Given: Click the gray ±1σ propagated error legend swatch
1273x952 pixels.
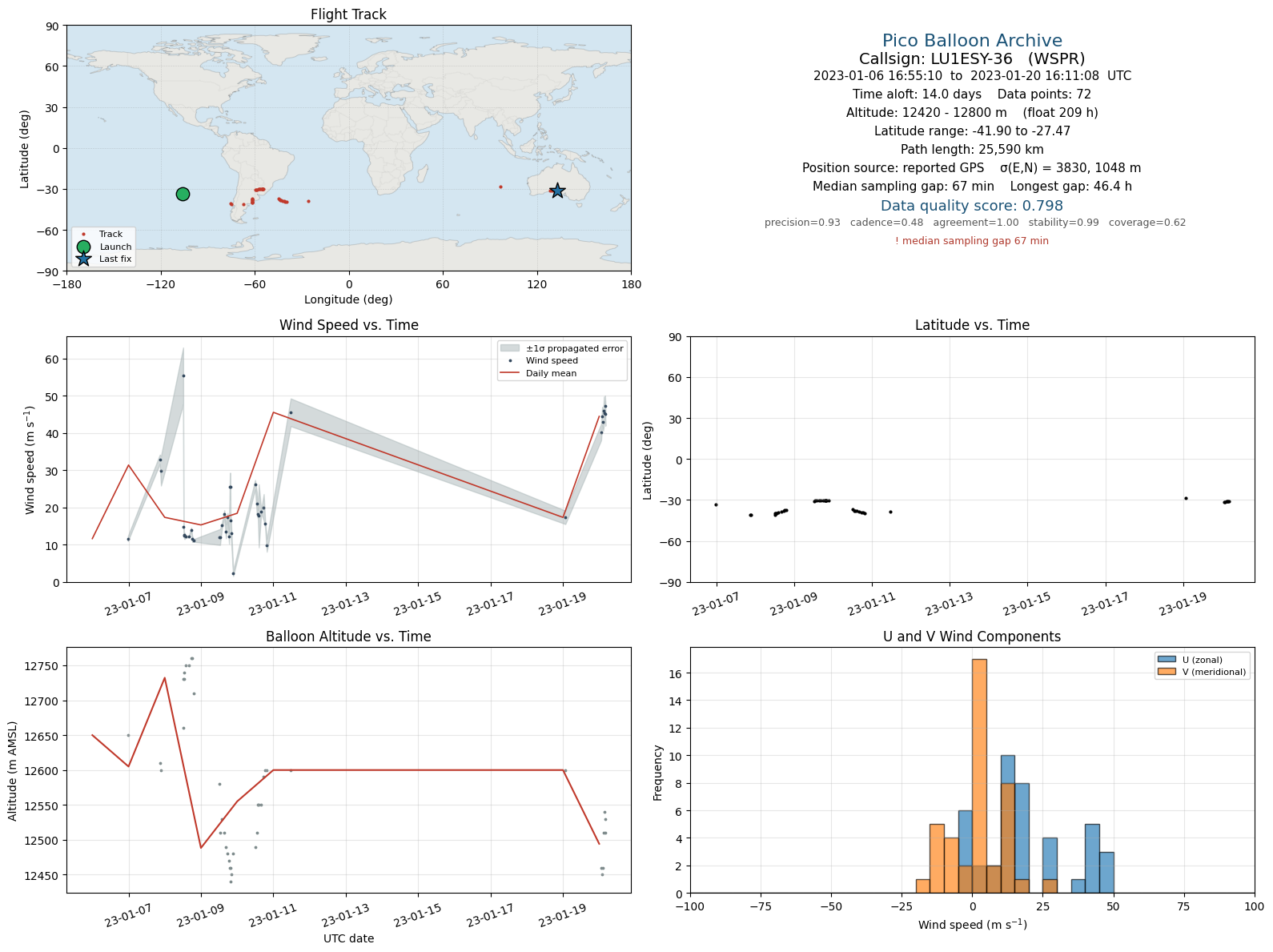Looking at the screenshot, I should pyautogui.click(x=510, y=348).
